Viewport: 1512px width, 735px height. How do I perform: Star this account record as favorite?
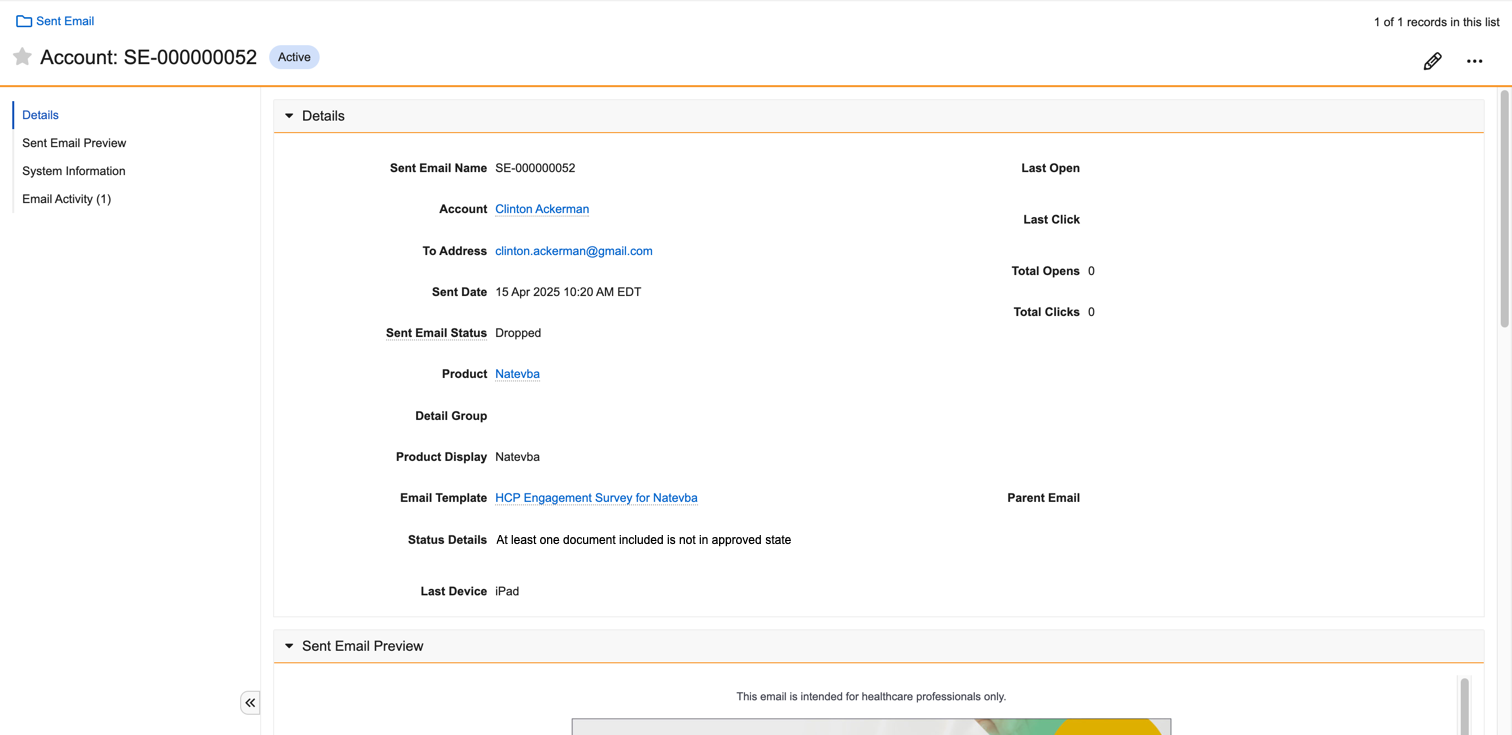(22, 57)
